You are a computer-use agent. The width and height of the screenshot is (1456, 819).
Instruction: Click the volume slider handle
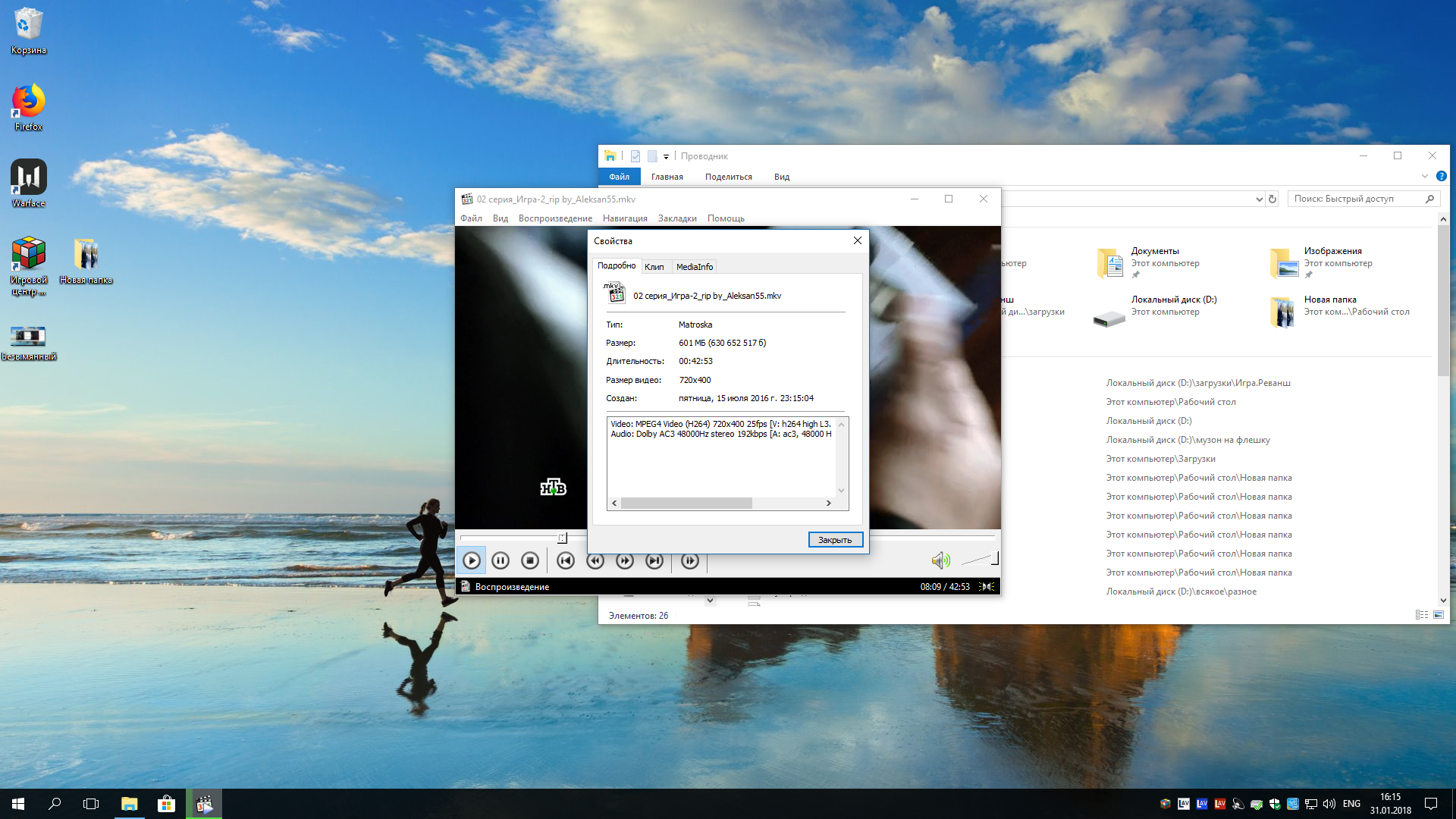pos(995,559)
